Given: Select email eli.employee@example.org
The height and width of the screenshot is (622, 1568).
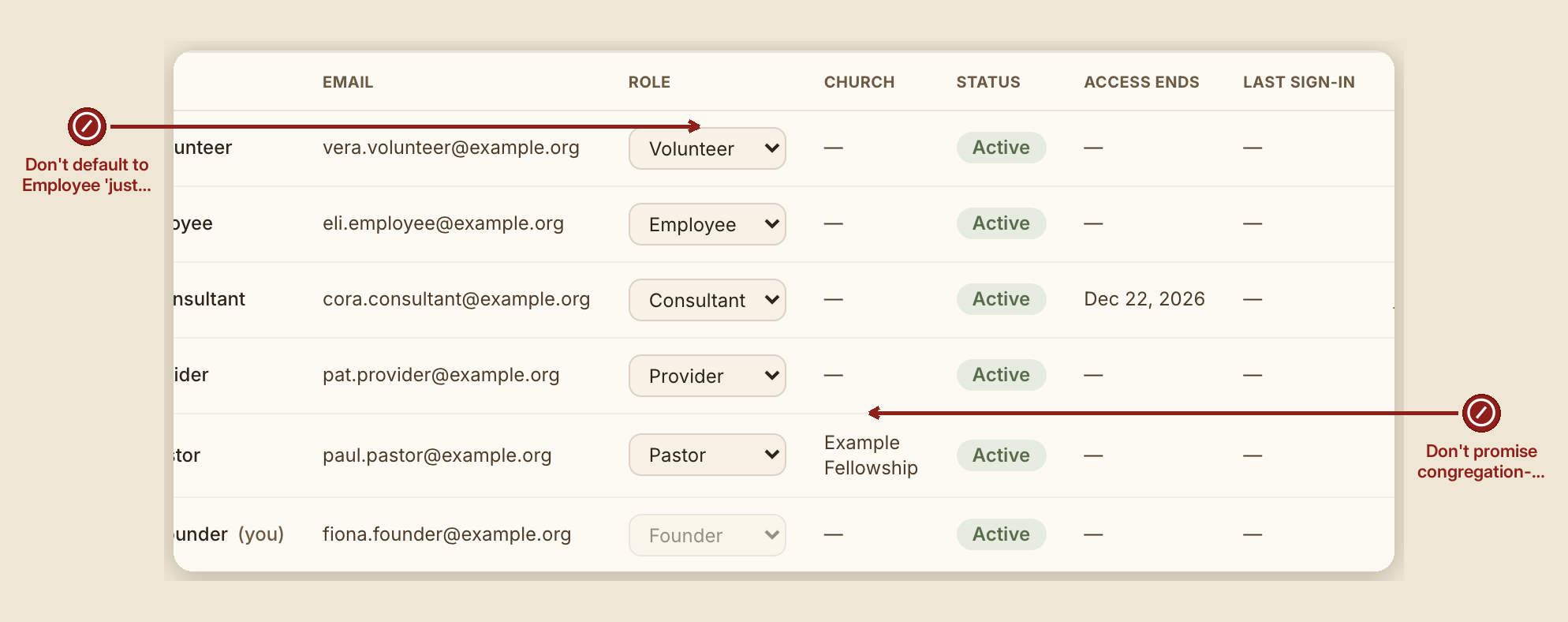Looking at the screenshot, I should (x=443, y=223).
